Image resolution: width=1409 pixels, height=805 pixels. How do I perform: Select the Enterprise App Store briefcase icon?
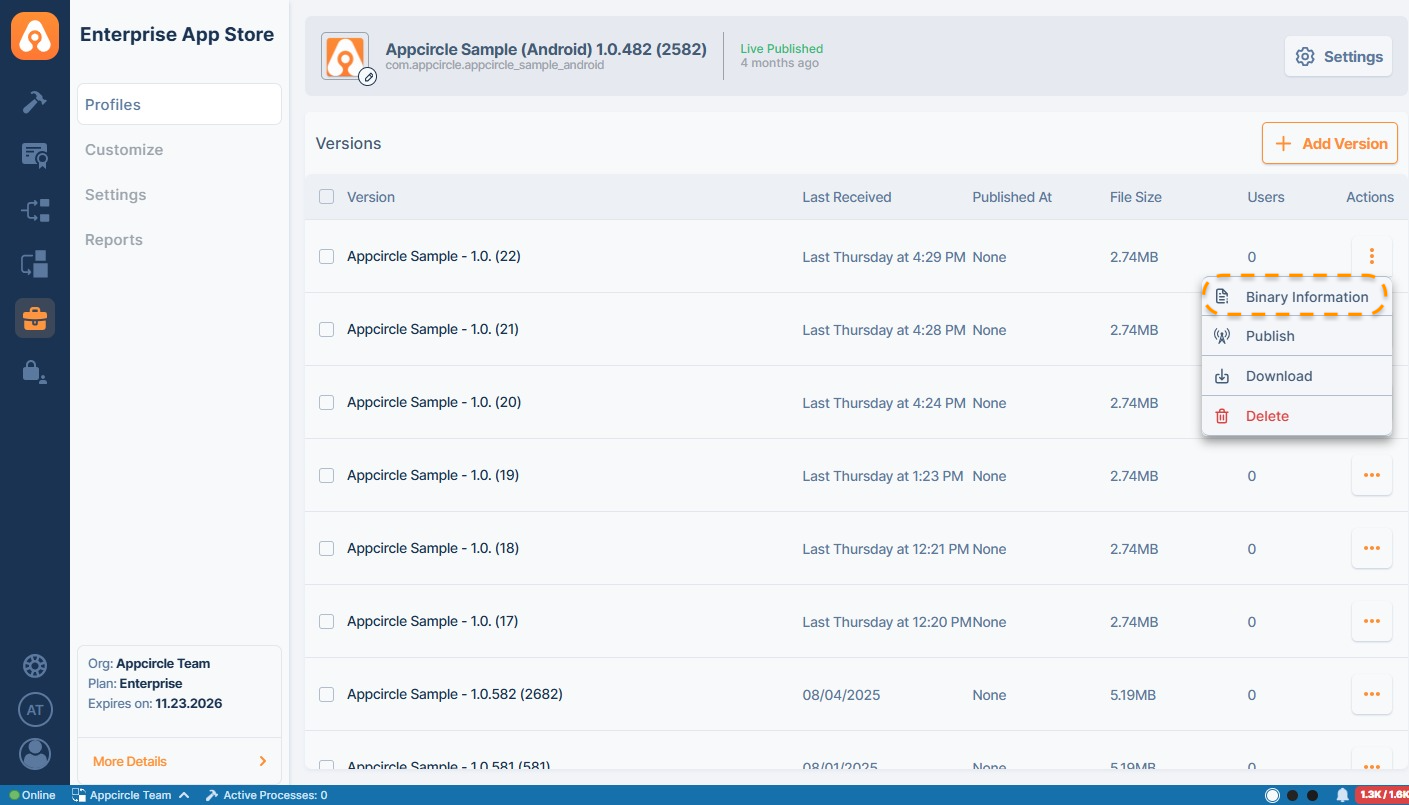point(35,318)
